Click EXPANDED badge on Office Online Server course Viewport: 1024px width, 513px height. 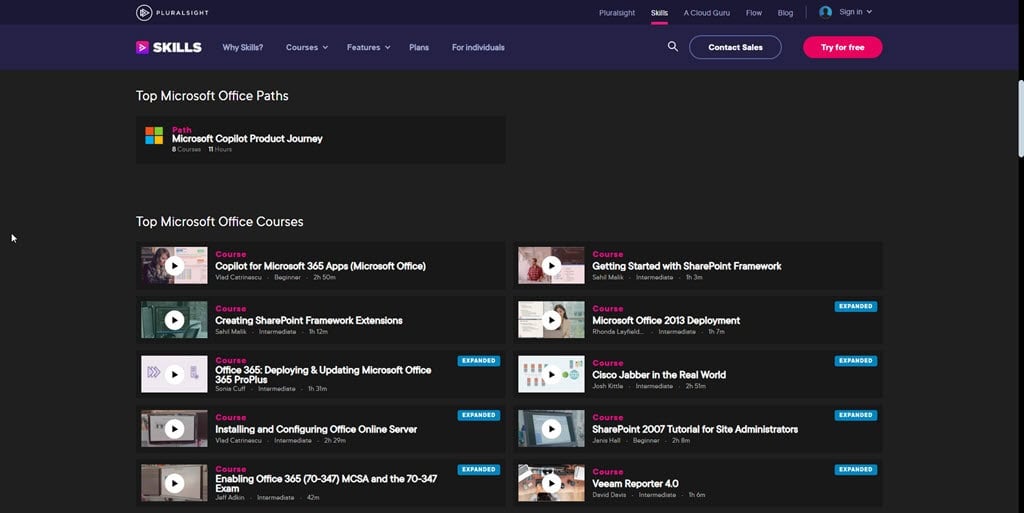[479, 415]
